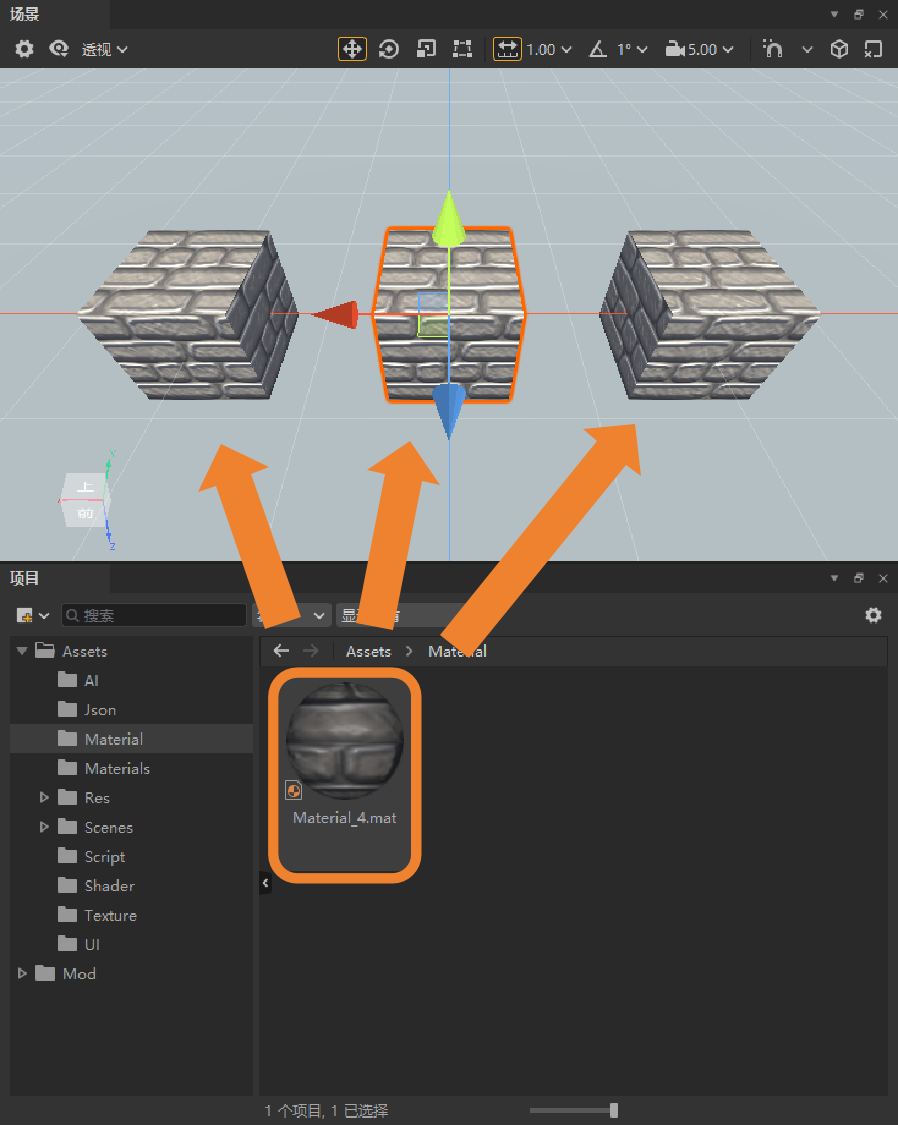Open the 透视 perspective dropdown
Screen dimensions: 898x1126
[x=103, y=48]
